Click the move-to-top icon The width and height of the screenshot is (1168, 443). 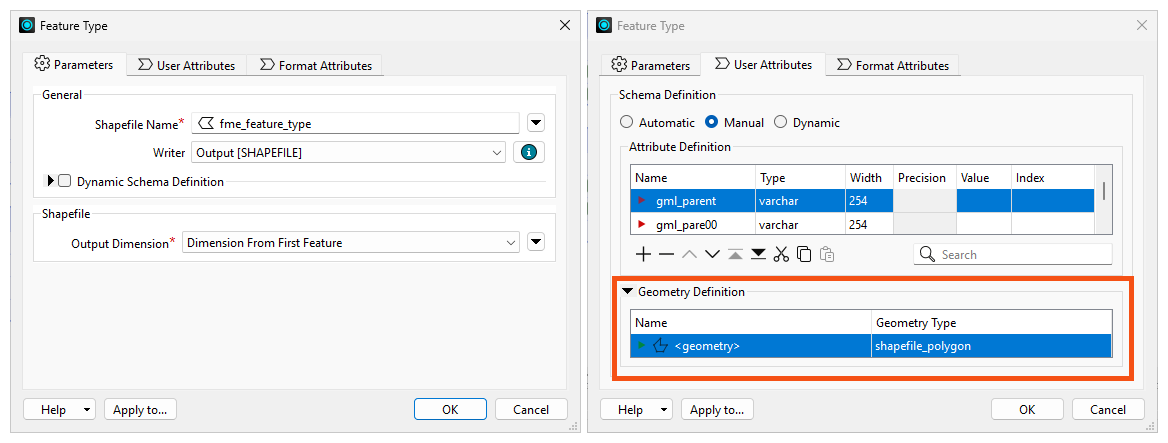click(x=735, y=255)
